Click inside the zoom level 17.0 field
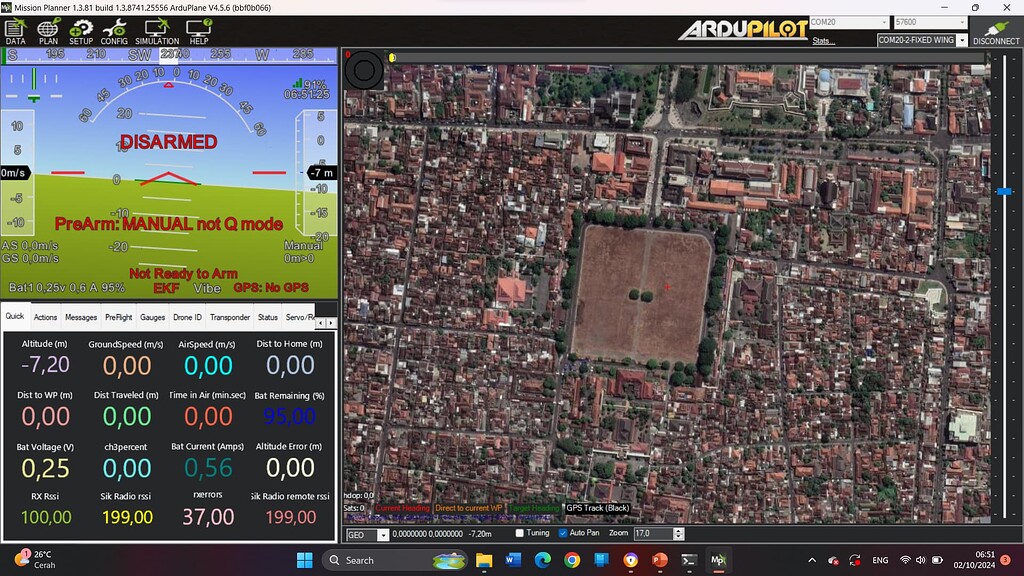1024x576 pixels. (x=652, y=533)
